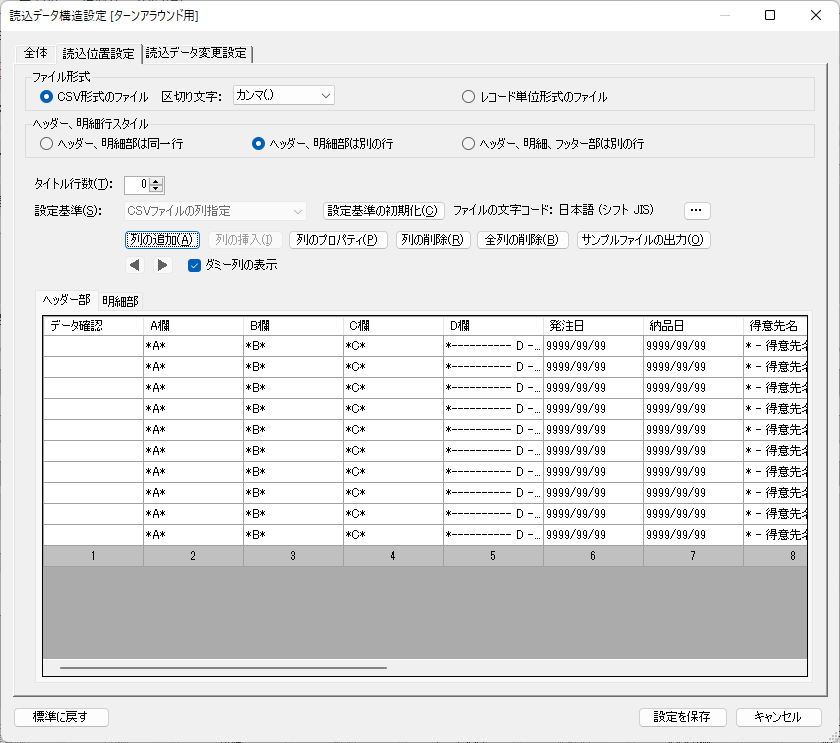Open the ellipsis button beside シフト JIS character code
This screenshot has height=743, width=840.
coord(696,210)
